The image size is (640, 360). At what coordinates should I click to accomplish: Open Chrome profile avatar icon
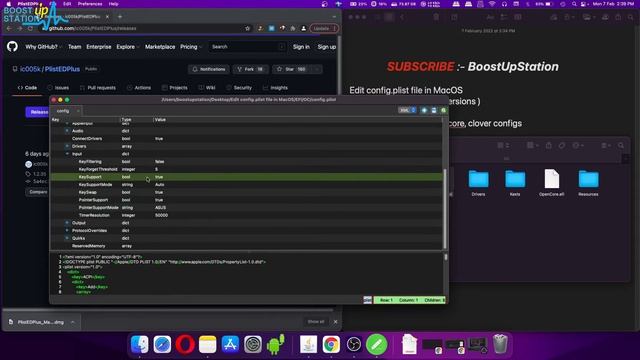(x=303, y=28)
